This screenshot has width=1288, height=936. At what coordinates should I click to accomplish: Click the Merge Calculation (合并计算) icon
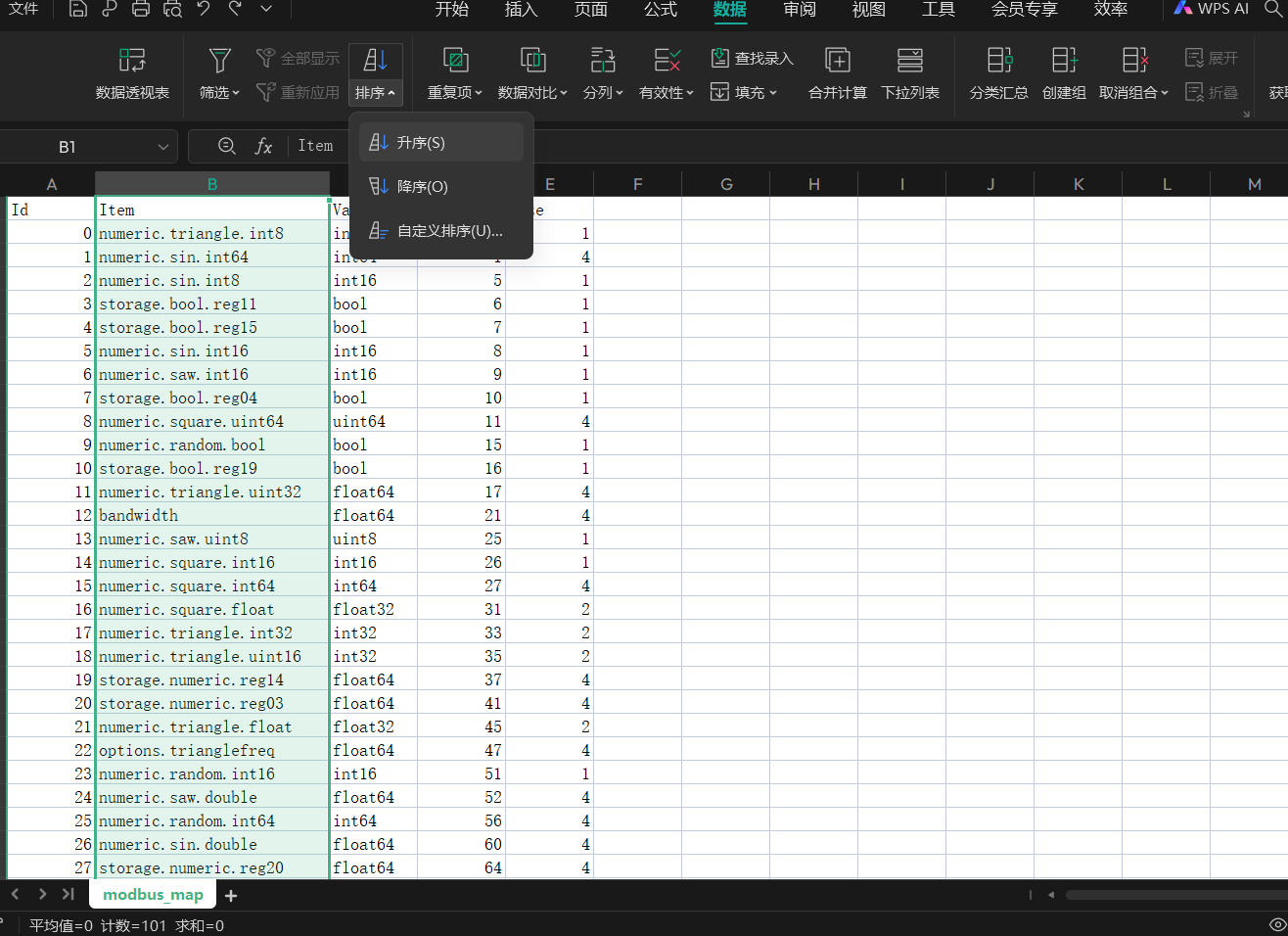(x=837, y=61)
